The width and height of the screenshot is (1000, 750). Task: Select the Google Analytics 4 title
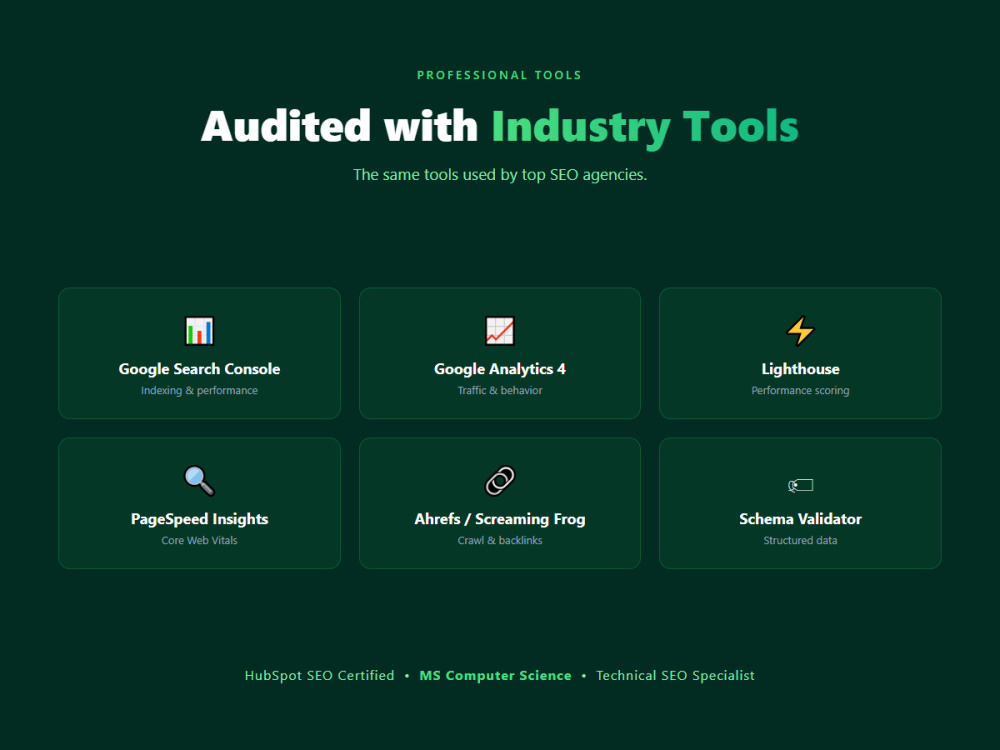pos(499,369)
